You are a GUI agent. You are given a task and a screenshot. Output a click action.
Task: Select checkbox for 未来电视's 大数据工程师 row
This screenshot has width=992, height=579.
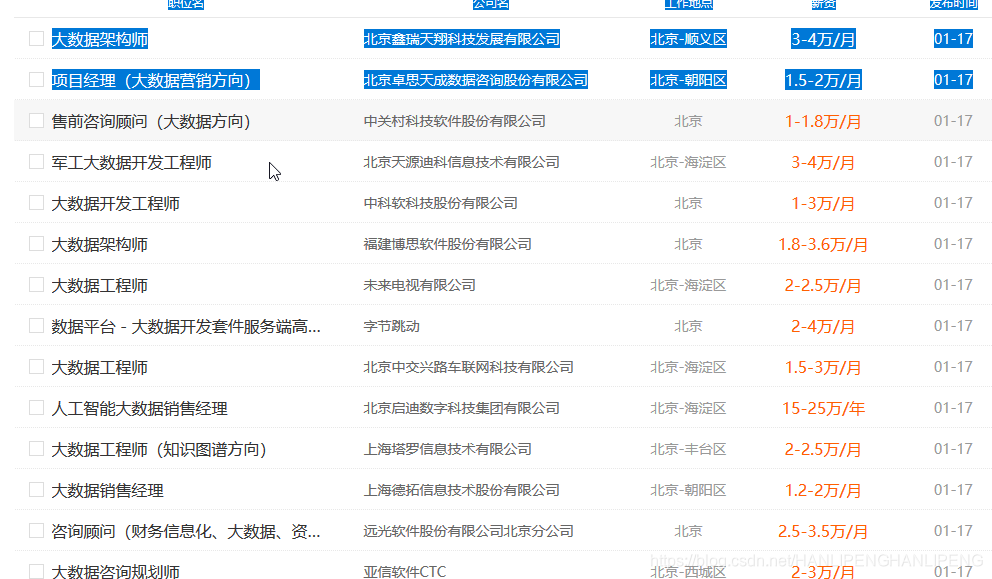[37, 285]
